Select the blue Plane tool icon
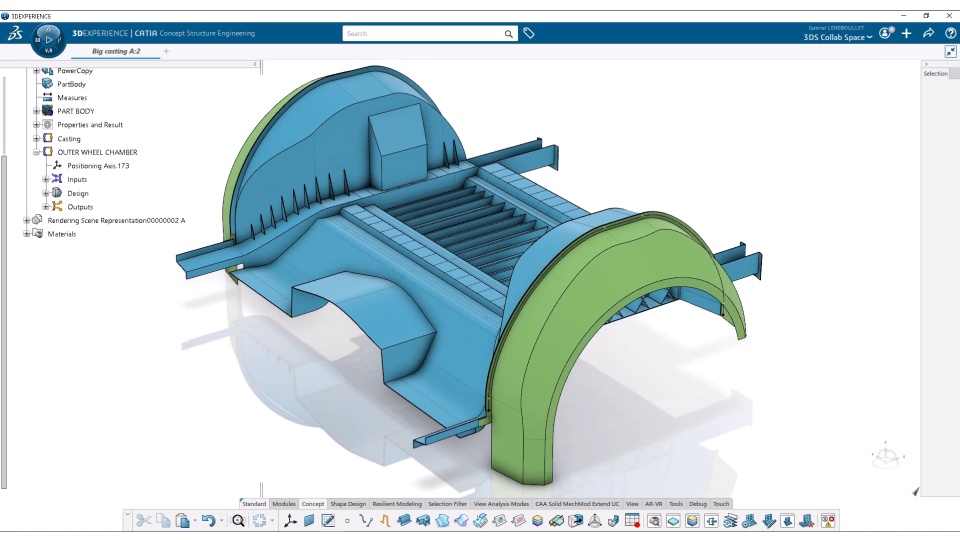The width and height of the screenshot is (960, 540). coord(309,521)
